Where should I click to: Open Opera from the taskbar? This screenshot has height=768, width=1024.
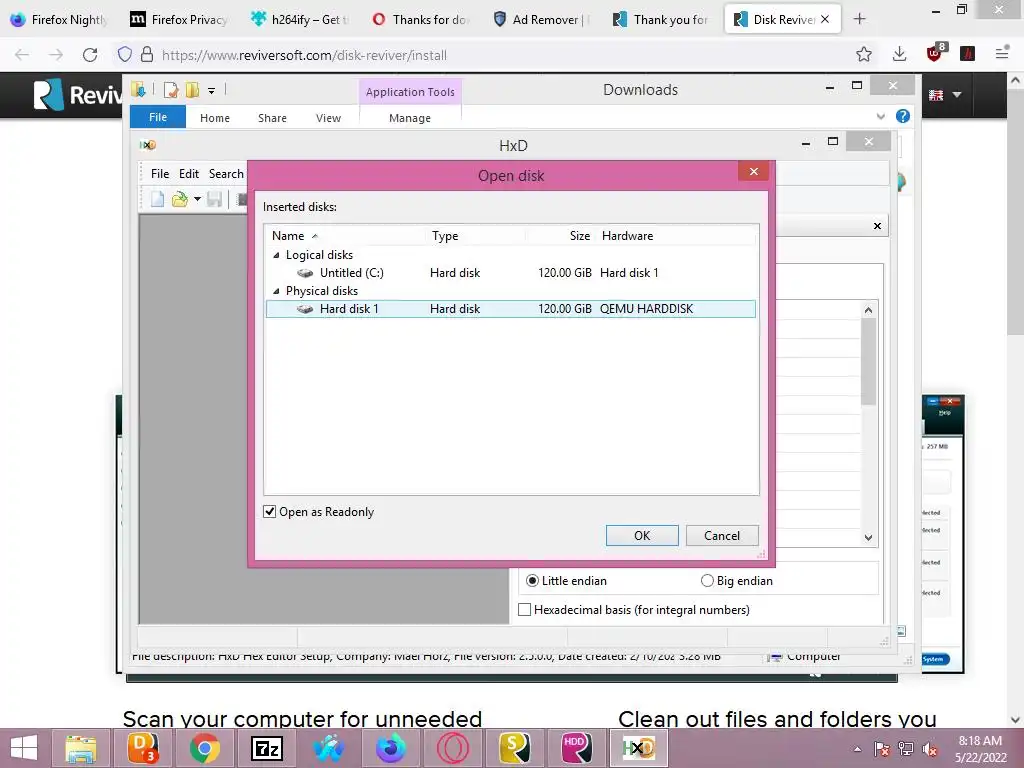click(453, 748)
